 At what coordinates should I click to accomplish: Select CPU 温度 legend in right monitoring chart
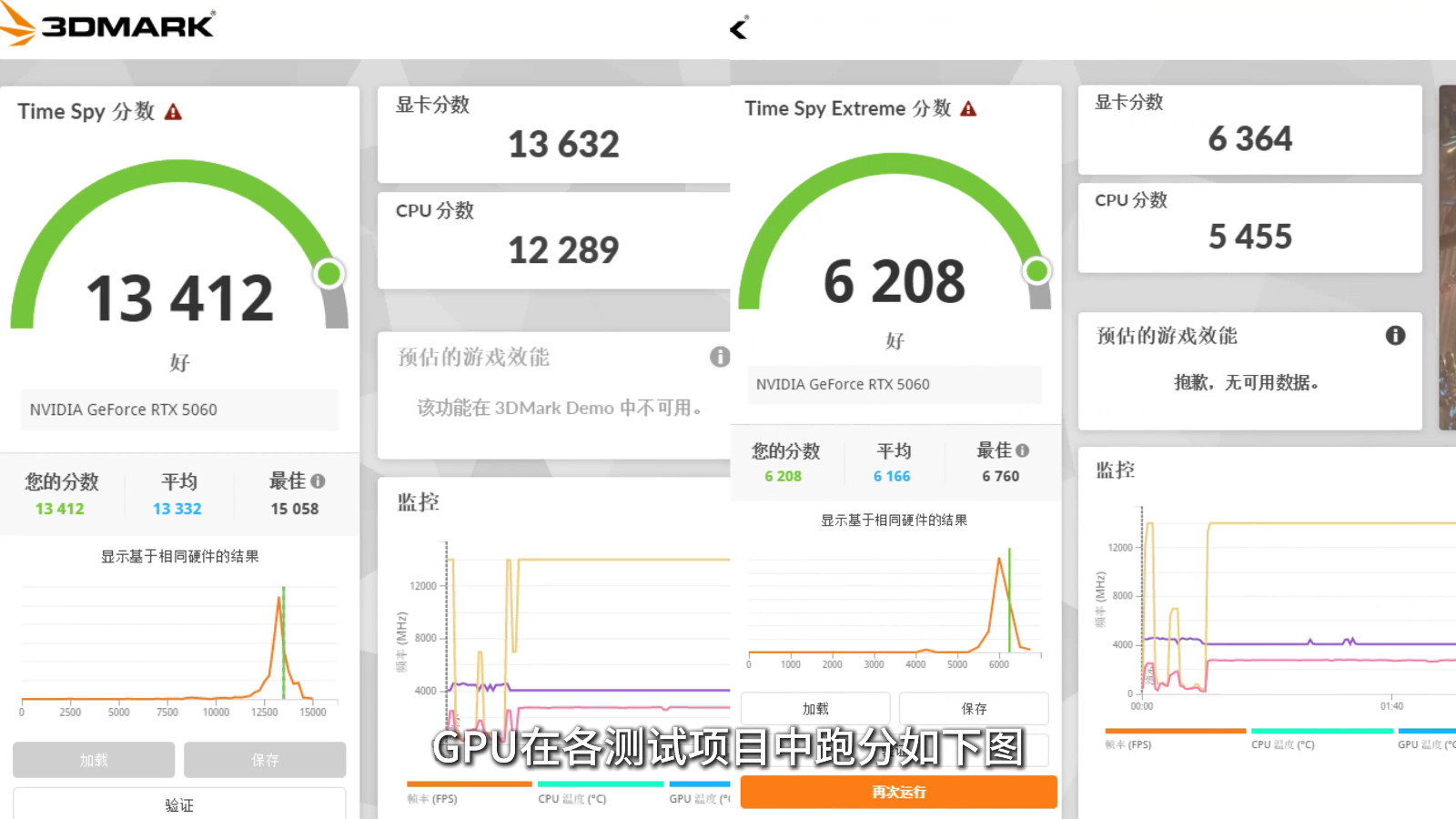point(1282,744)
